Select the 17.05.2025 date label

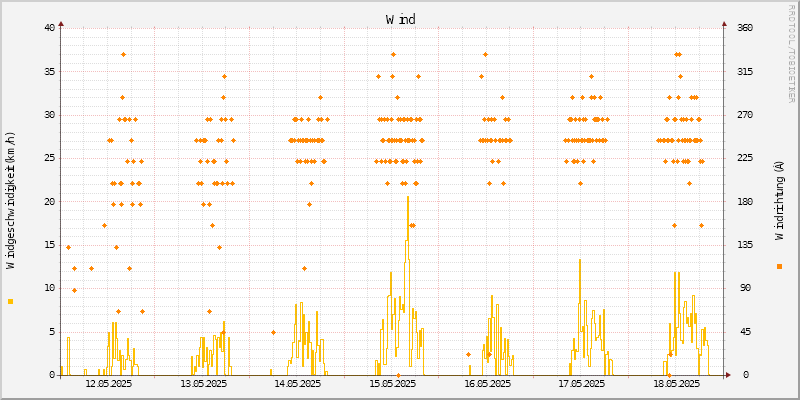581,383
